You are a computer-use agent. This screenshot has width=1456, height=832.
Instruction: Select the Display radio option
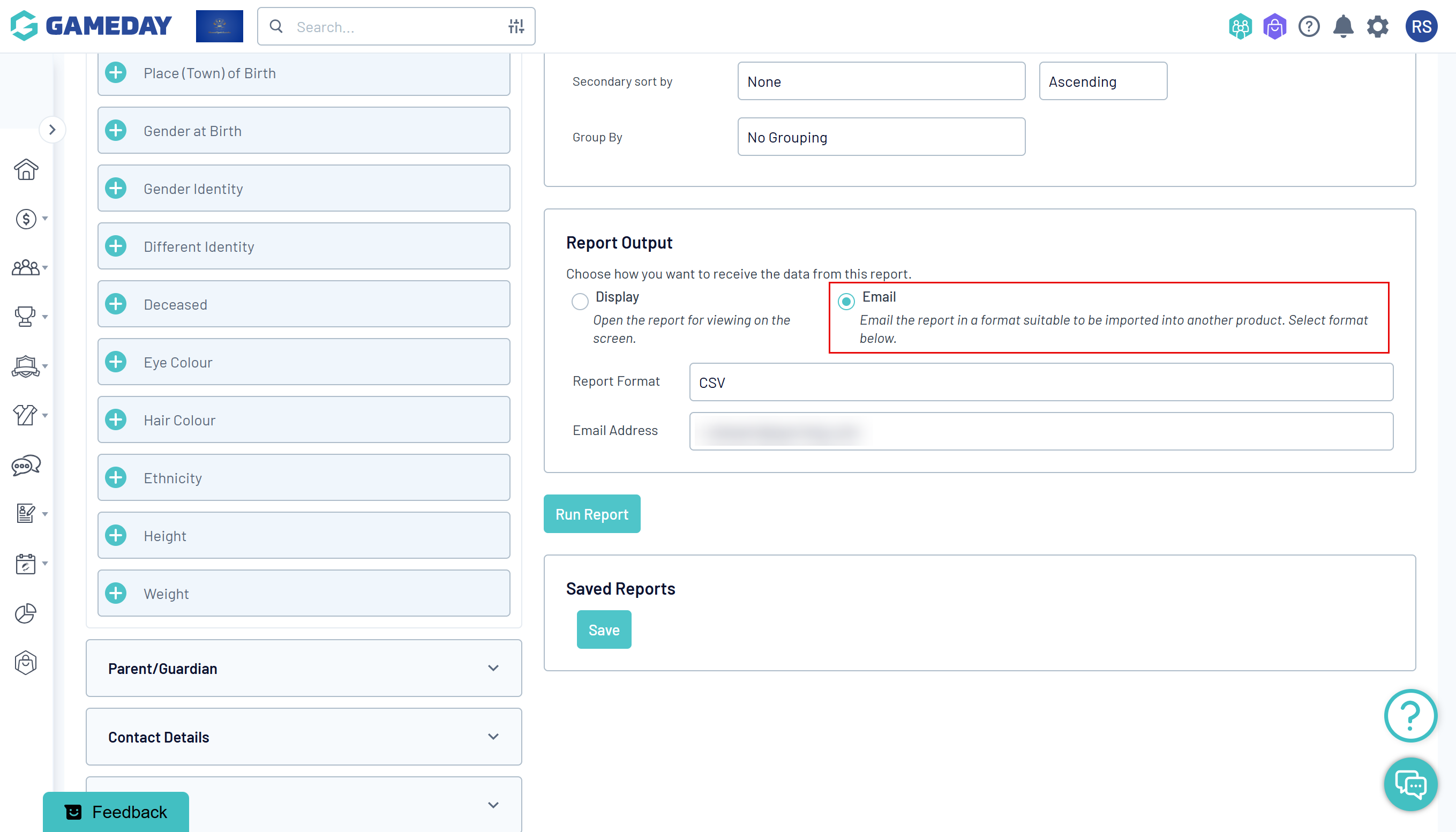[x=580, y=301]
